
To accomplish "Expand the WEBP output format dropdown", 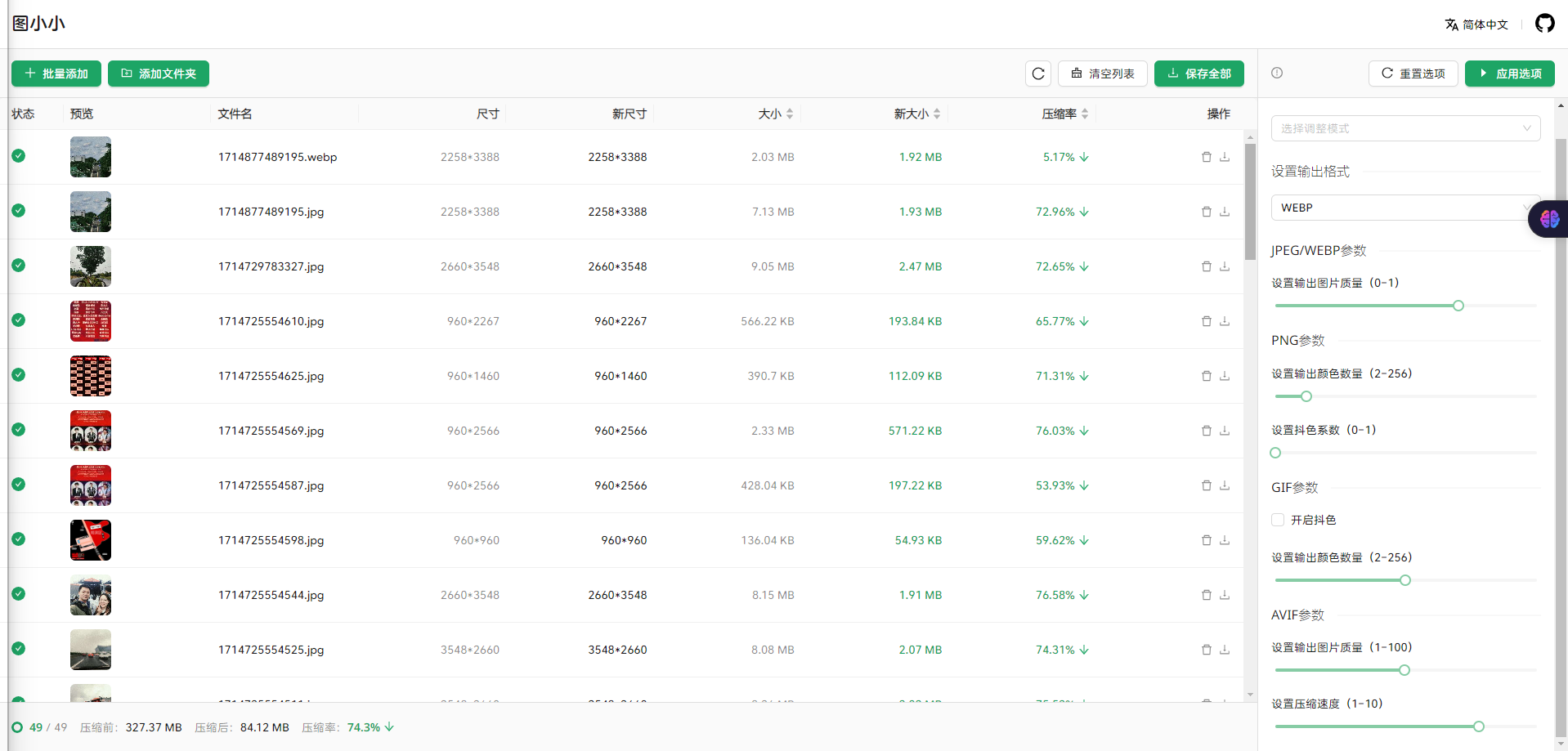I will (x=1400, y=208).
